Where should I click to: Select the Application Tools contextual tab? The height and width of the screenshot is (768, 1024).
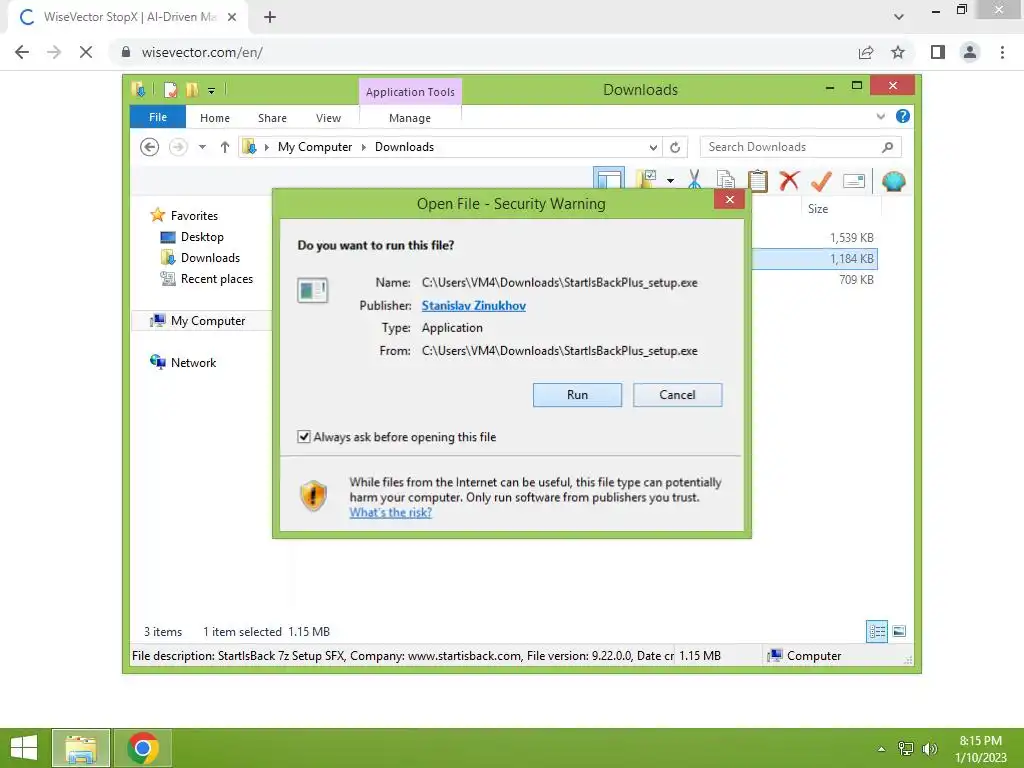[x=410, y=92]
